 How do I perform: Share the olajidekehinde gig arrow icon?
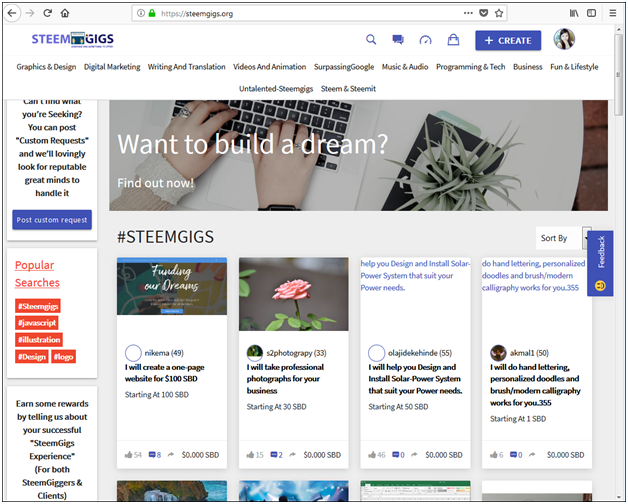pos(414,455)
